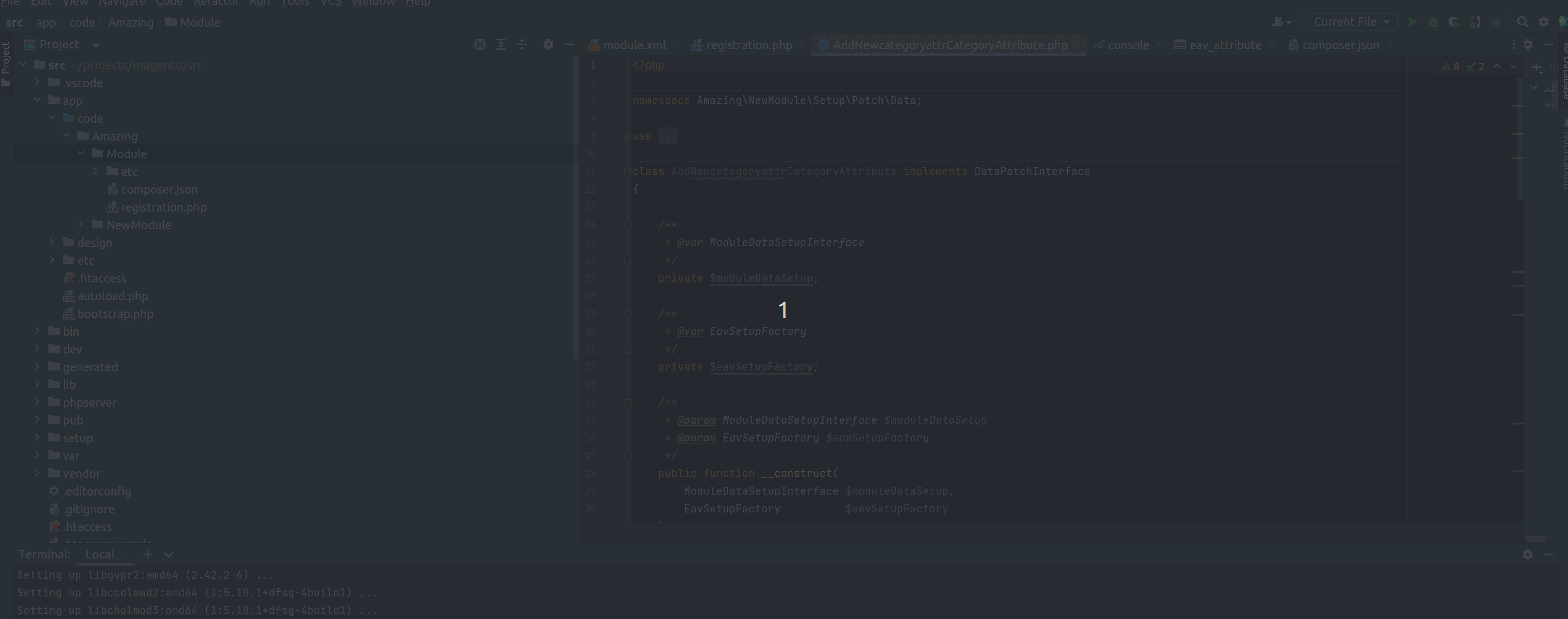Click the editor vertical scrollbar error stripe
This screenshot has width=1568, height=619.
[x=1518, y=272]
